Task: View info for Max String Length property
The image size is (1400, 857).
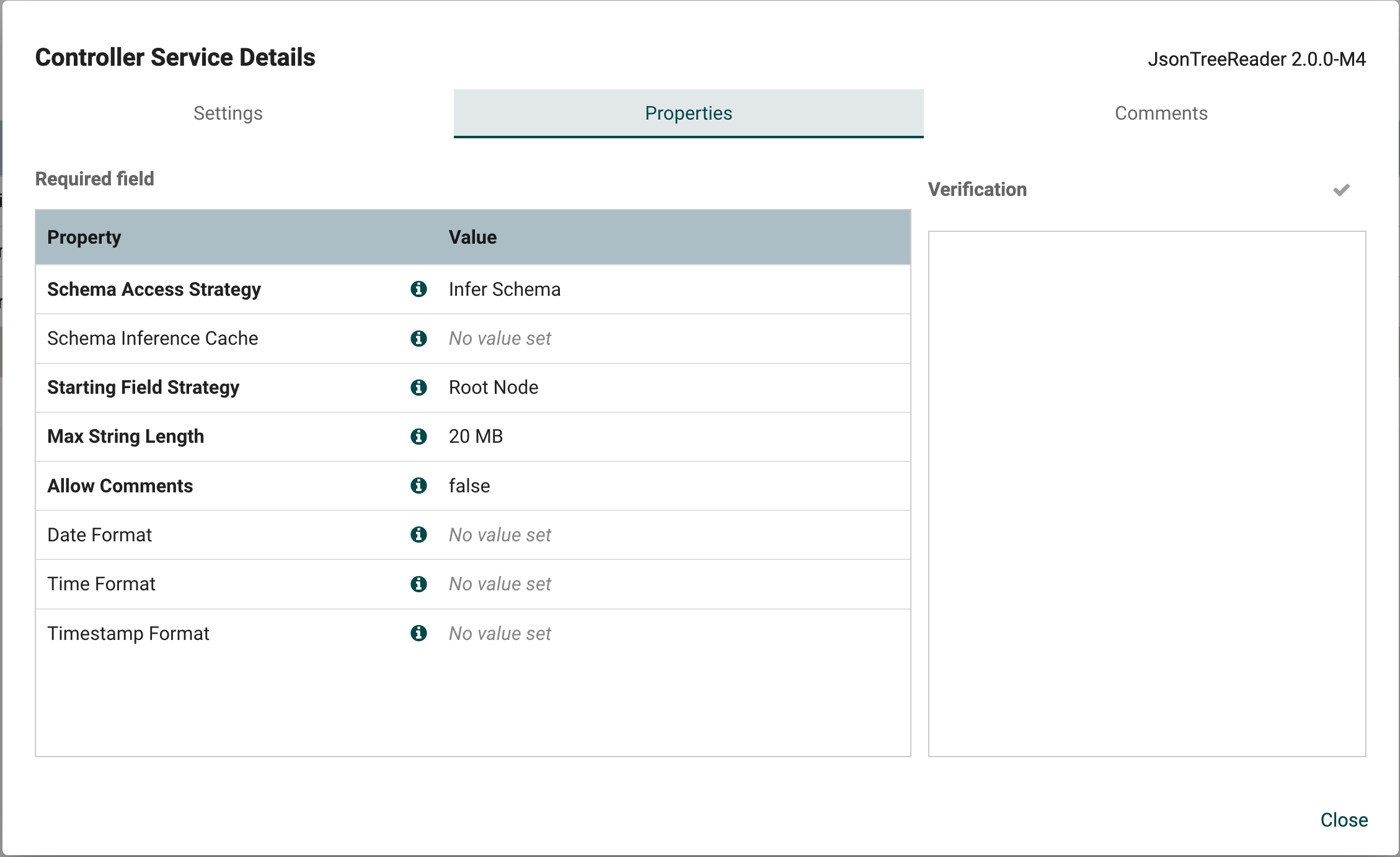Action: click(419, 437)
